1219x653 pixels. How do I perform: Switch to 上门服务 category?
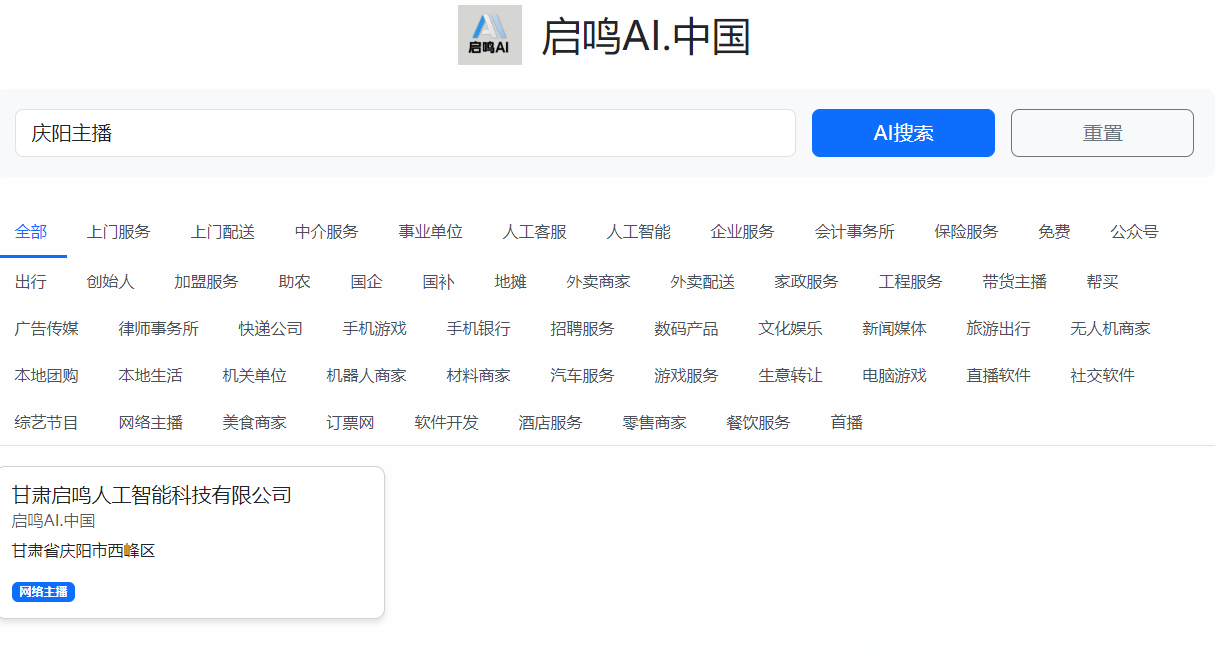[x=119, y=232]
